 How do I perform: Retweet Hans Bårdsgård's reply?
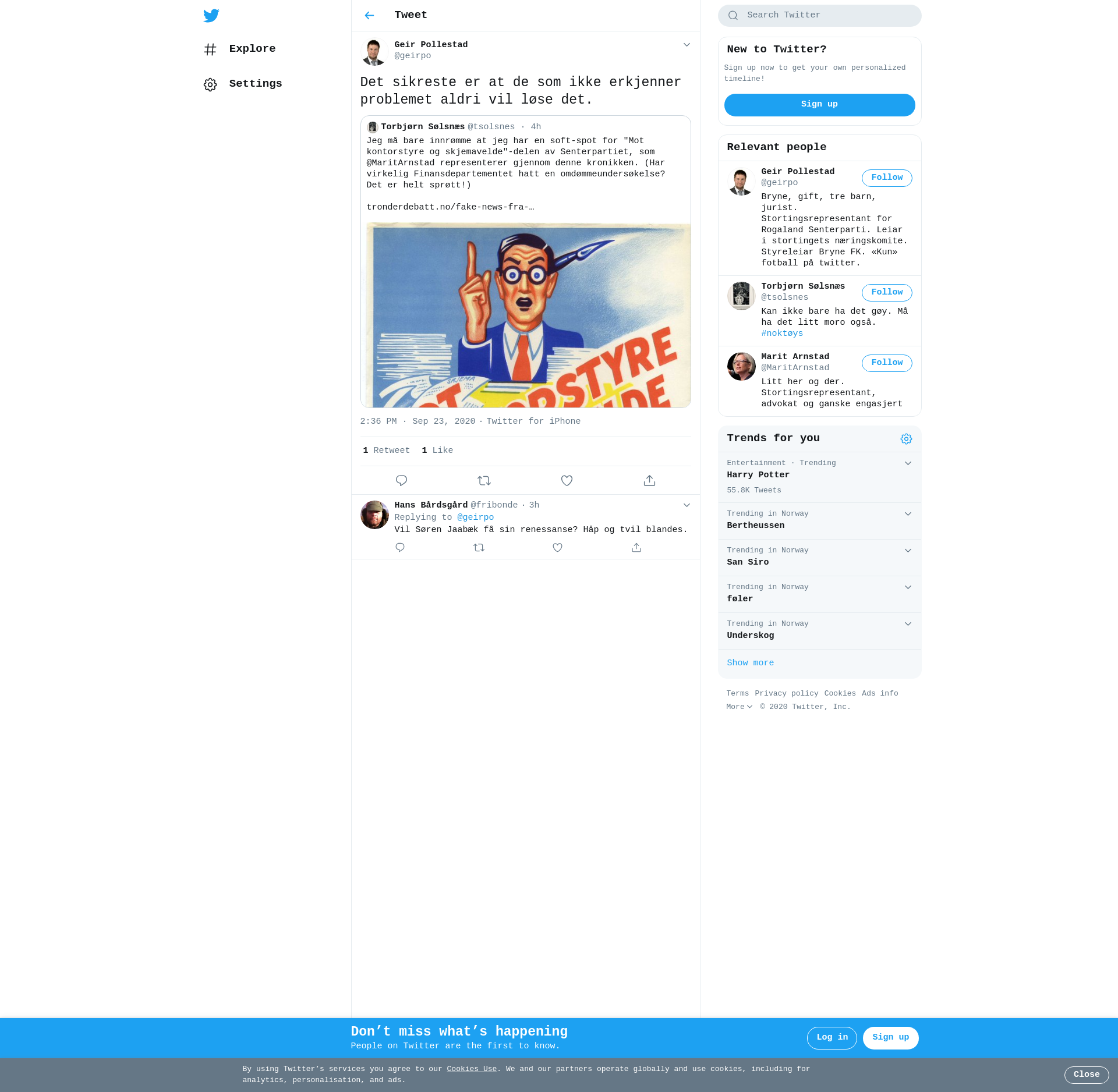click(479, 548)
